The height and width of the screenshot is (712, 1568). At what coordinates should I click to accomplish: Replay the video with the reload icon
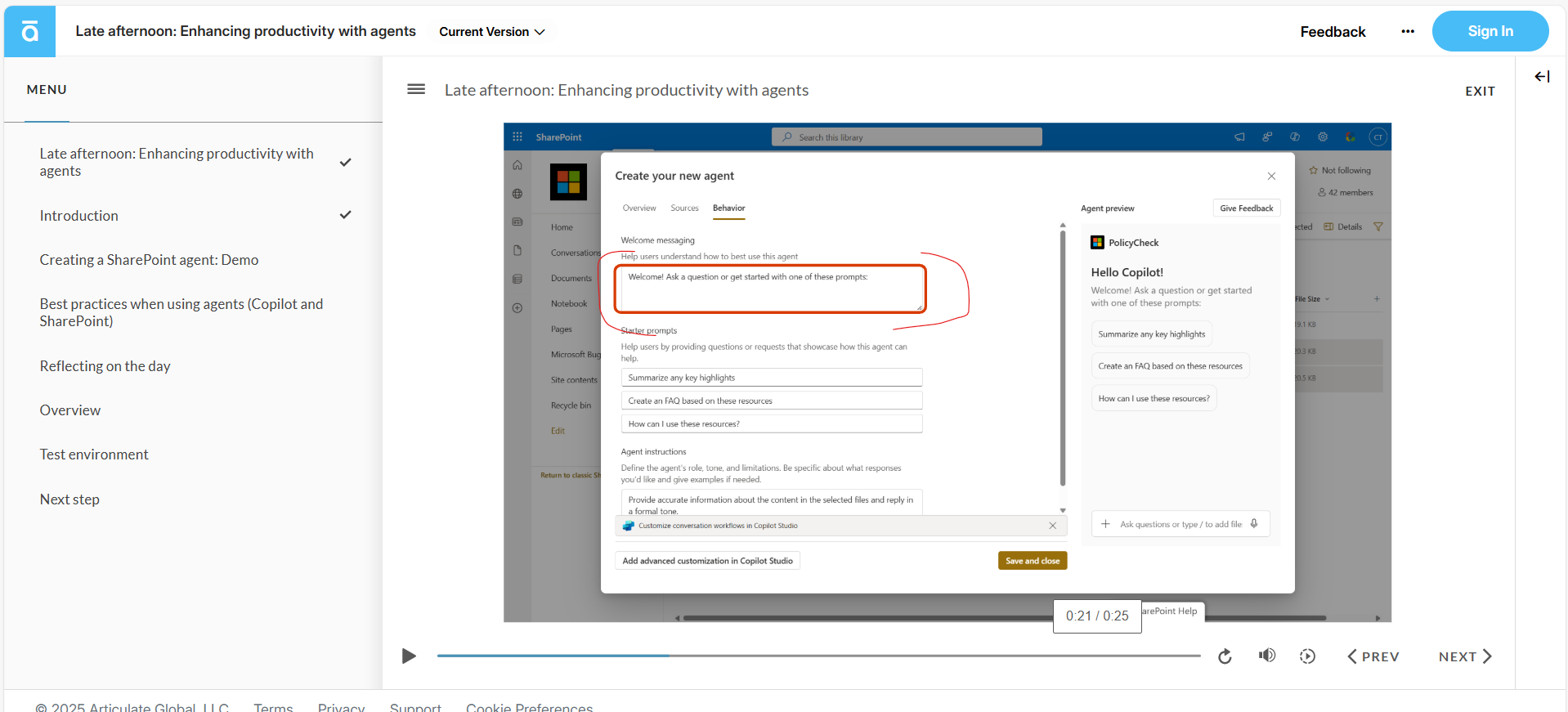[1225, 656]
